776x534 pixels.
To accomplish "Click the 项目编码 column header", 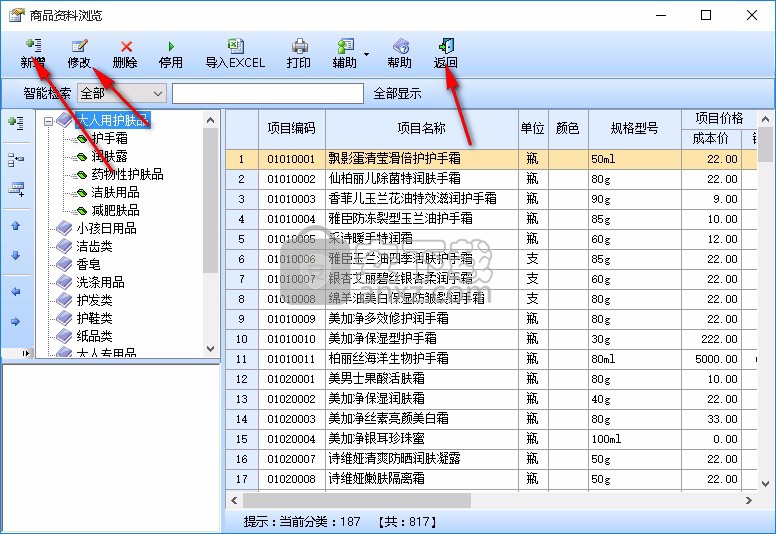I will pos(291,129).
